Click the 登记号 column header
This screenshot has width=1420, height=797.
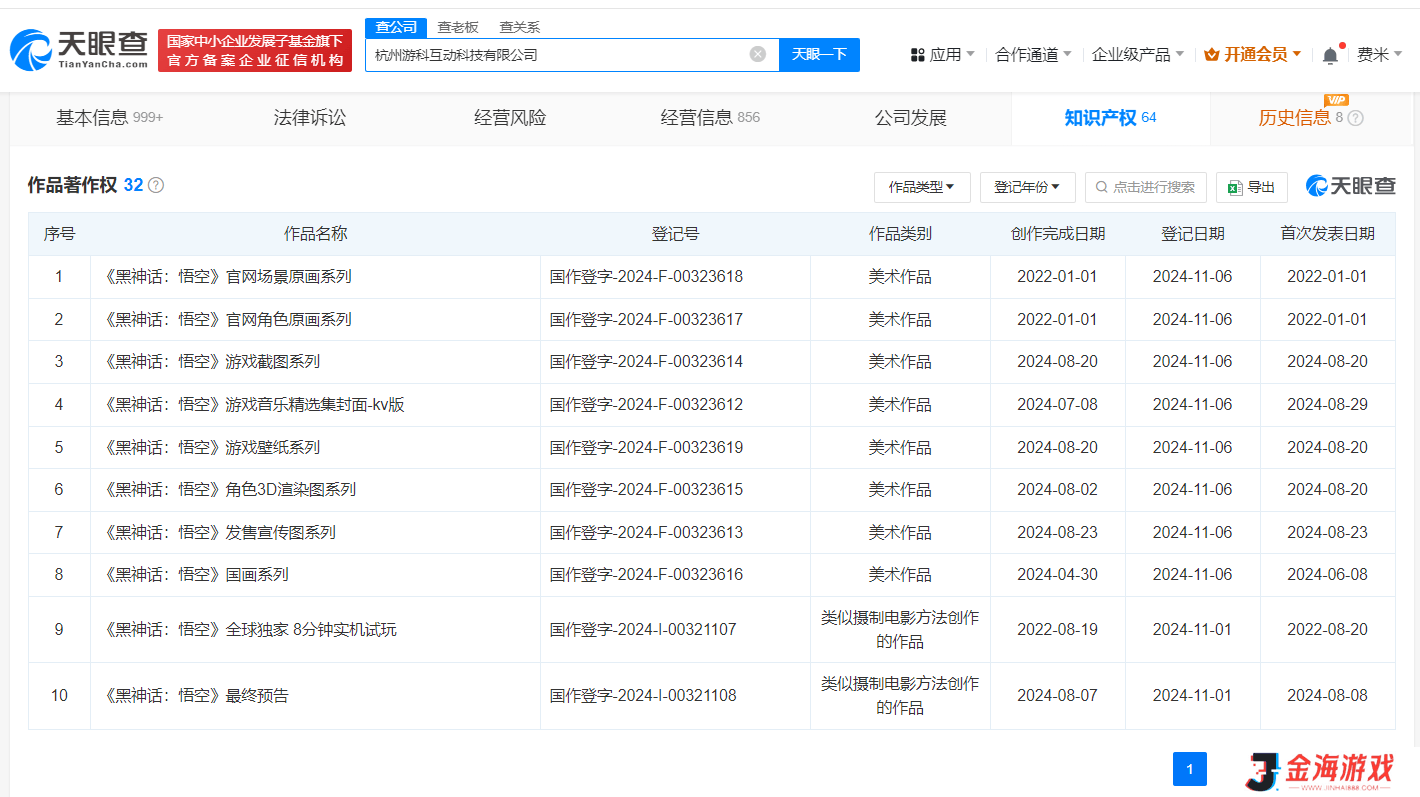point(675,234)
